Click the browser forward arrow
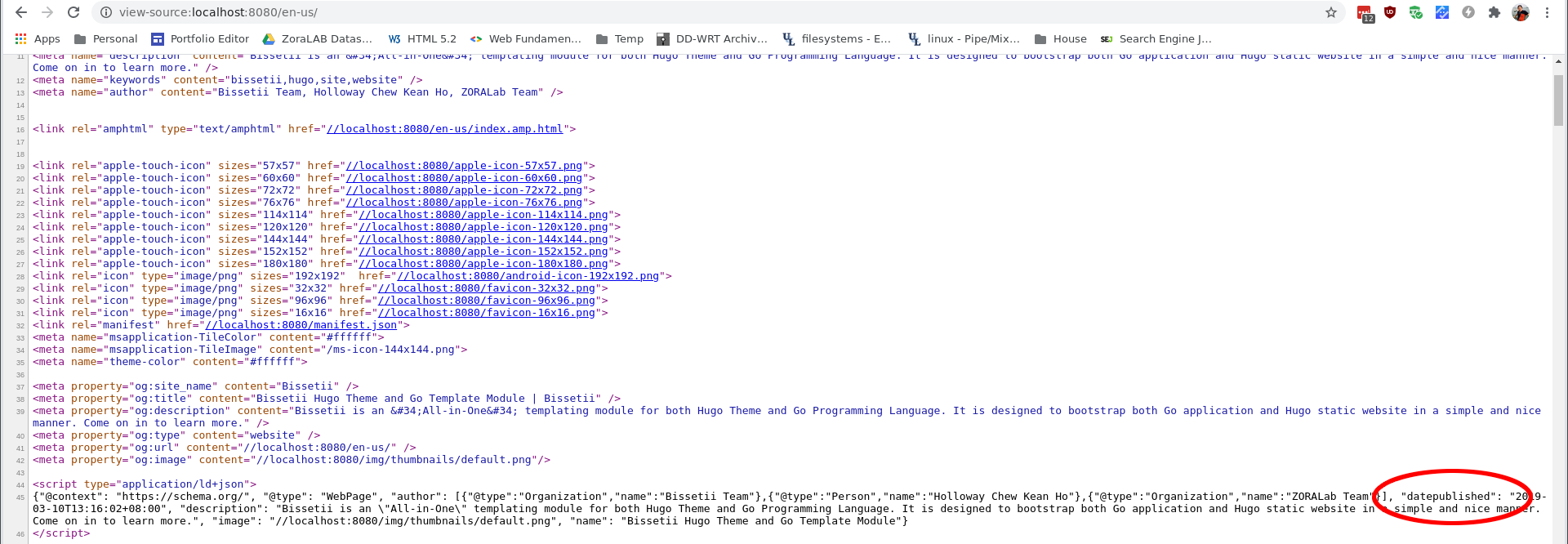 coord(47,12)
